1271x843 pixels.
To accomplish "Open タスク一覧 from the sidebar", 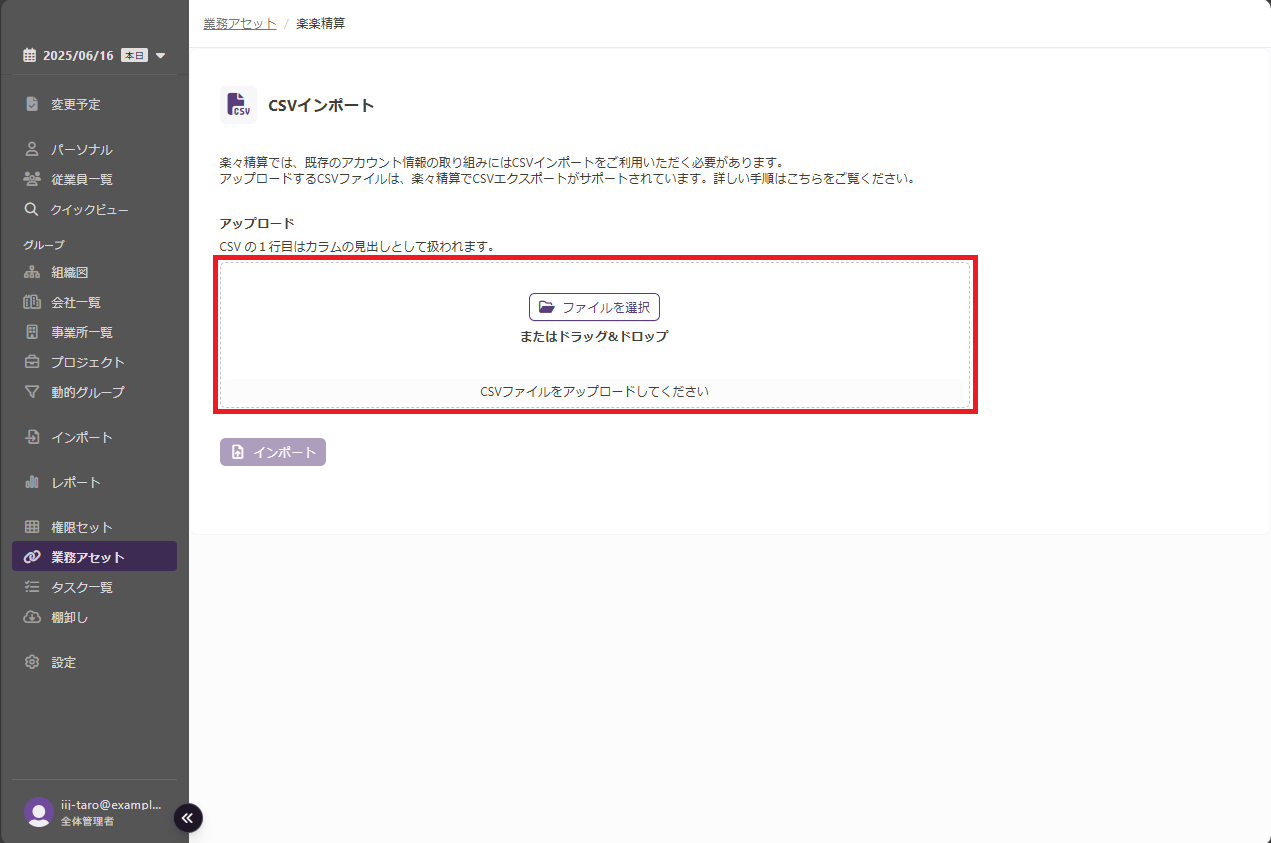I will (81, 587).
